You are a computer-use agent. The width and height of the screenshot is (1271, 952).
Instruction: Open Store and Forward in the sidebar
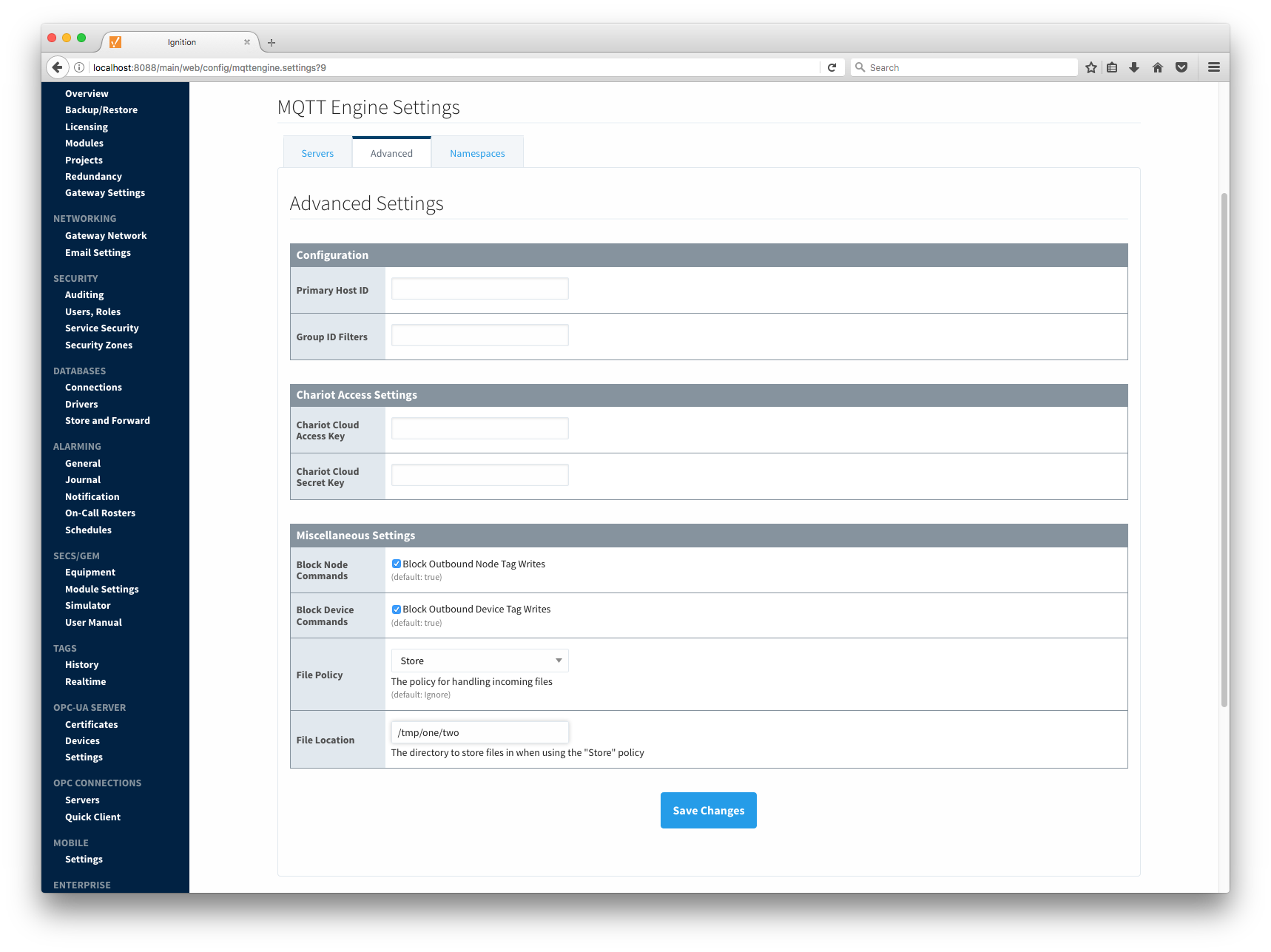(107, 421)
